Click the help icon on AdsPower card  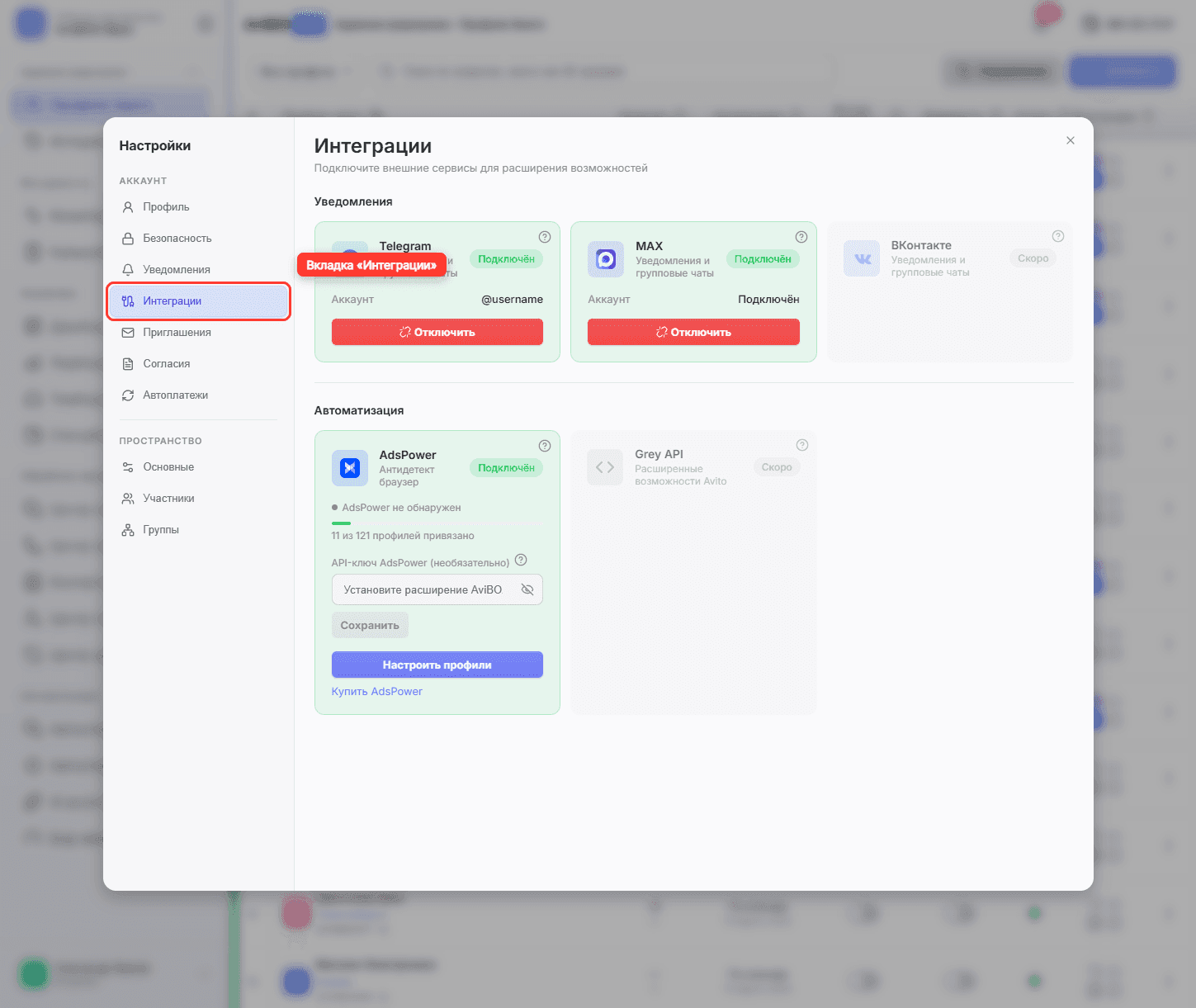pos(545,446)
